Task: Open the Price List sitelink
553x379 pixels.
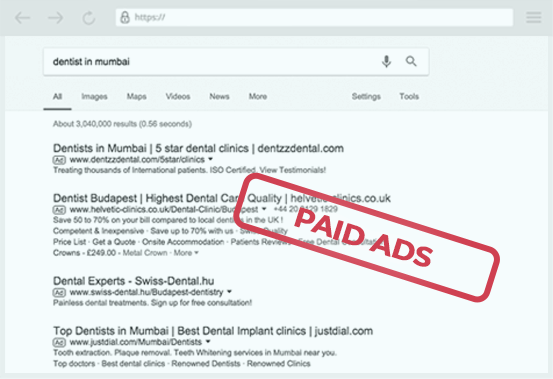Action: coord(69,242)
